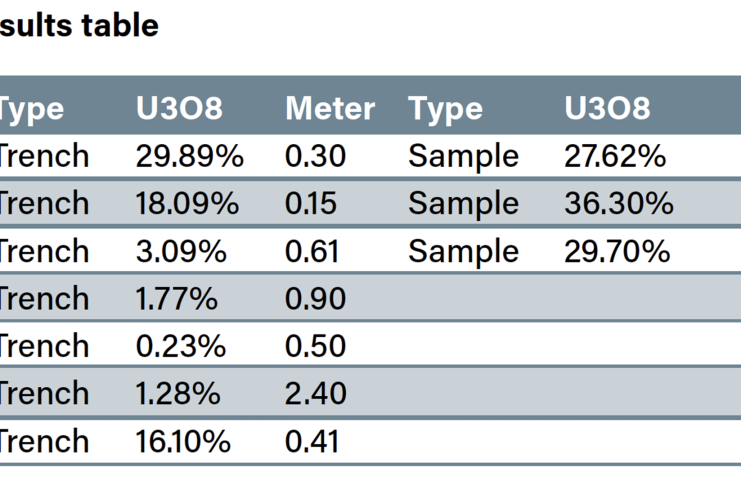This screenshot has width=741, height=486.
Task: Click the 2.40 meter value
Action: click(x=315, y=394)
